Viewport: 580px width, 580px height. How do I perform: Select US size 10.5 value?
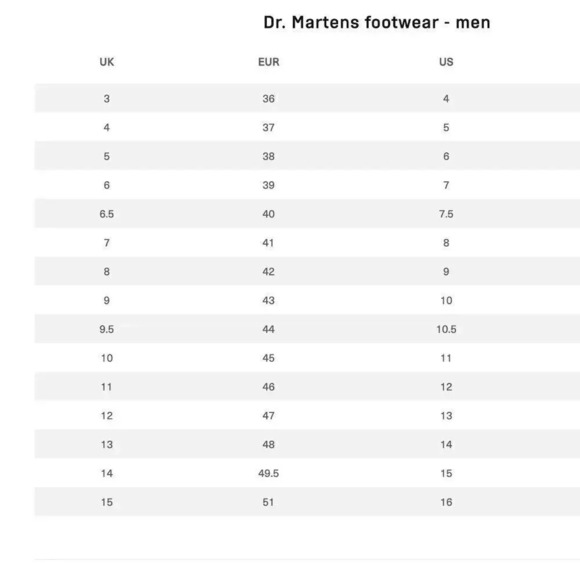coord(446,330)
